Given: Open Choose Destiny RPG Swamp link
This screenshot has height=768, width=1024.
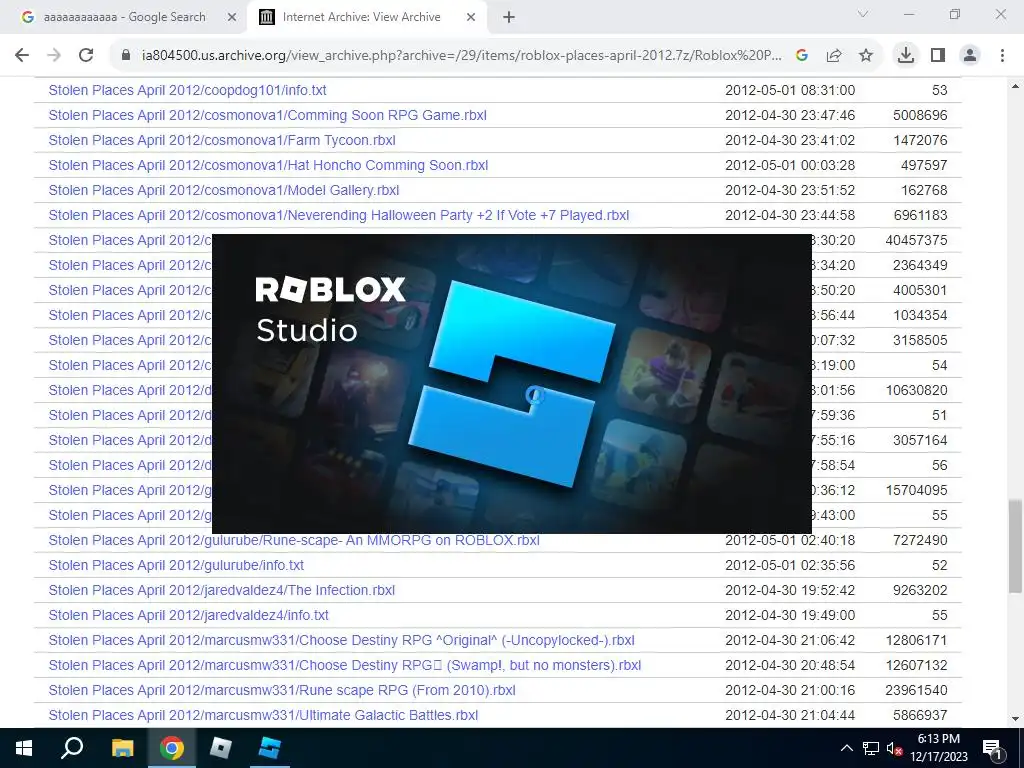Looking at the screenshot, I should [345, 665].
